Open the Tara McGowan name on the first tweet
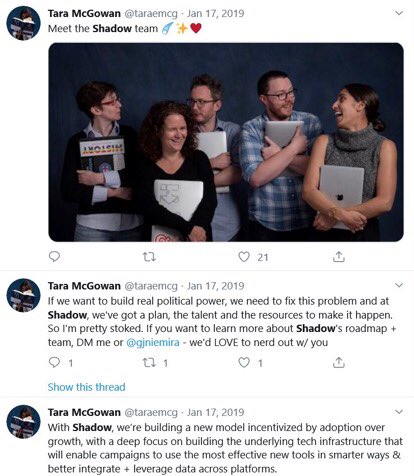The height and width of the screenshot is (476, 414). coord(84,13)
